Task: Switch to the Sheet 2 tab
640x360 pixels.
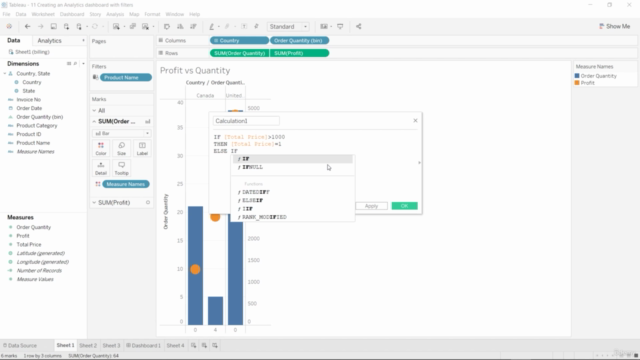Action: pyautogui.click(x=88, y=345)
